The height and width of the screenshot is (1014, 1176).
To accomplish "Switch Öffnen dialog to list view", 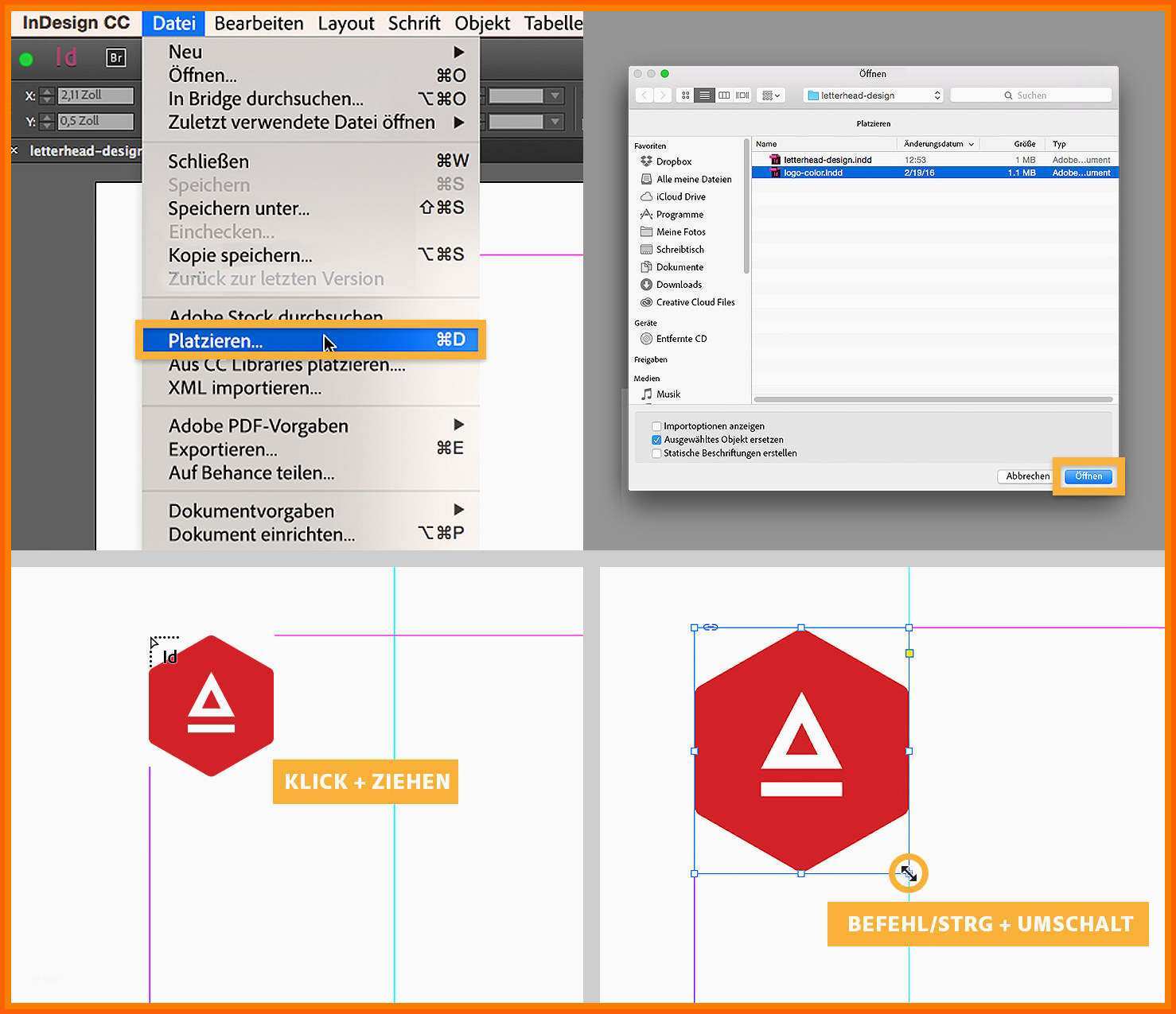I will coord(704,95).
